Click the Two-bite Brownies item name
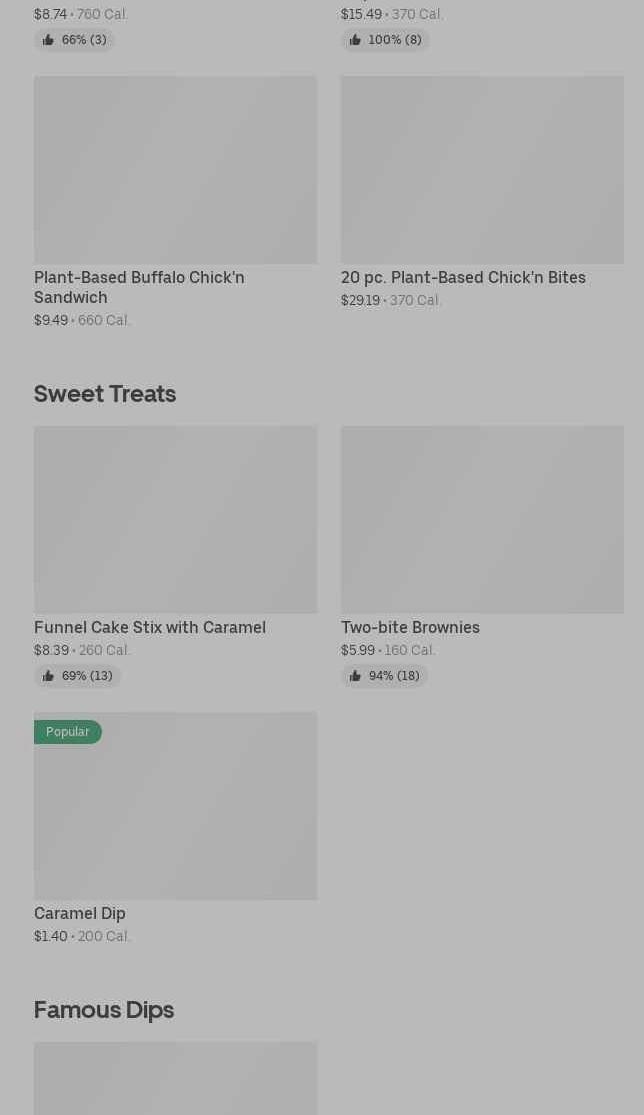The width and height of the screenshot is (644, 1115). pos(410,627)
